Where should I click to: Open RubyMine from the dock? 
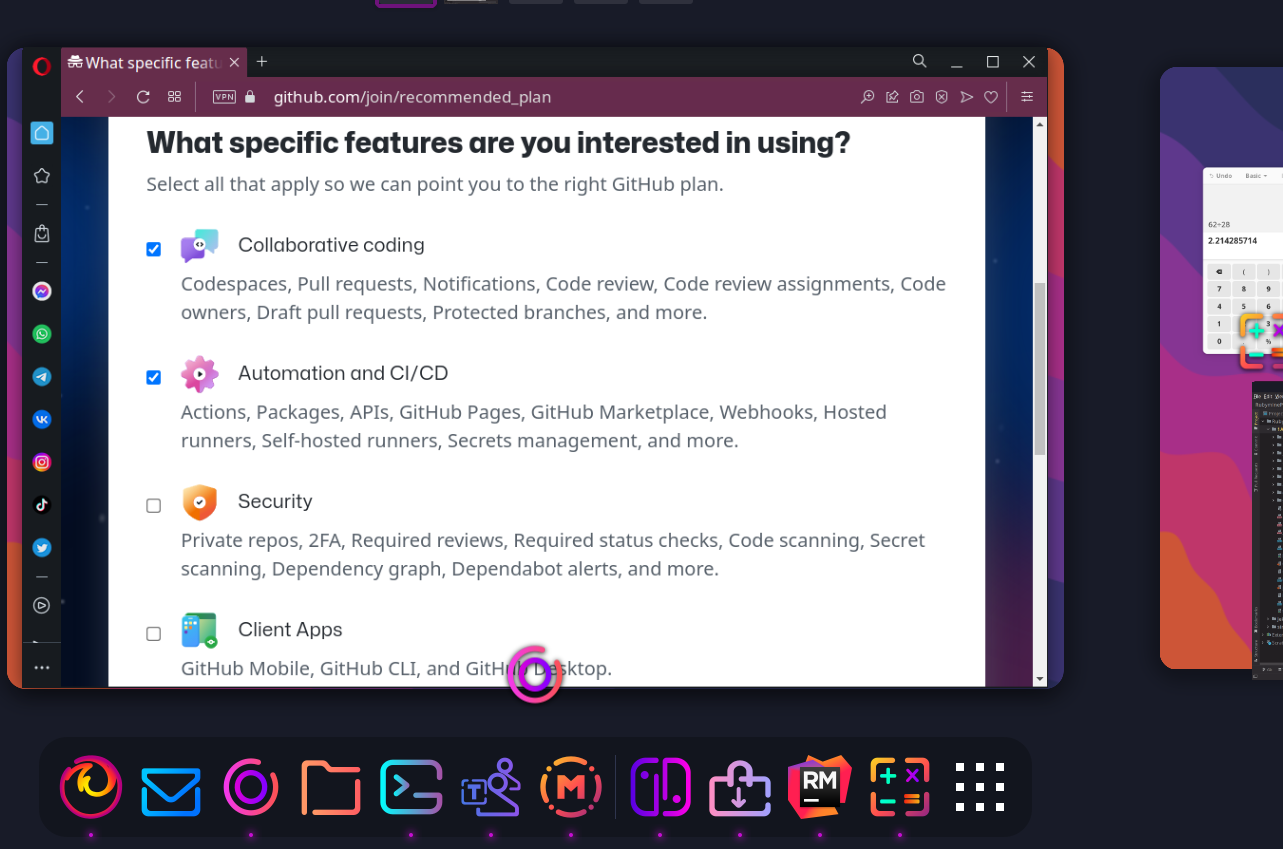[x=820, y=787]
